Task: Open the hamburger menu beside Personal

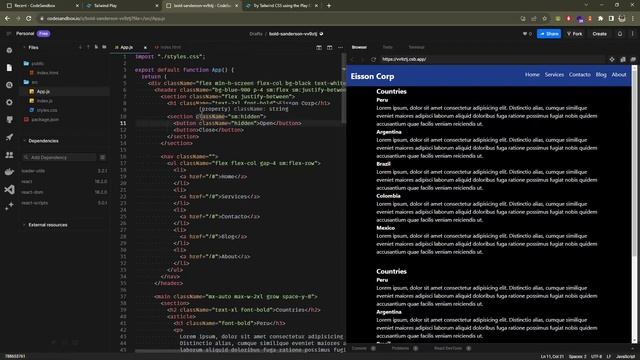Action: click(9, 33)
